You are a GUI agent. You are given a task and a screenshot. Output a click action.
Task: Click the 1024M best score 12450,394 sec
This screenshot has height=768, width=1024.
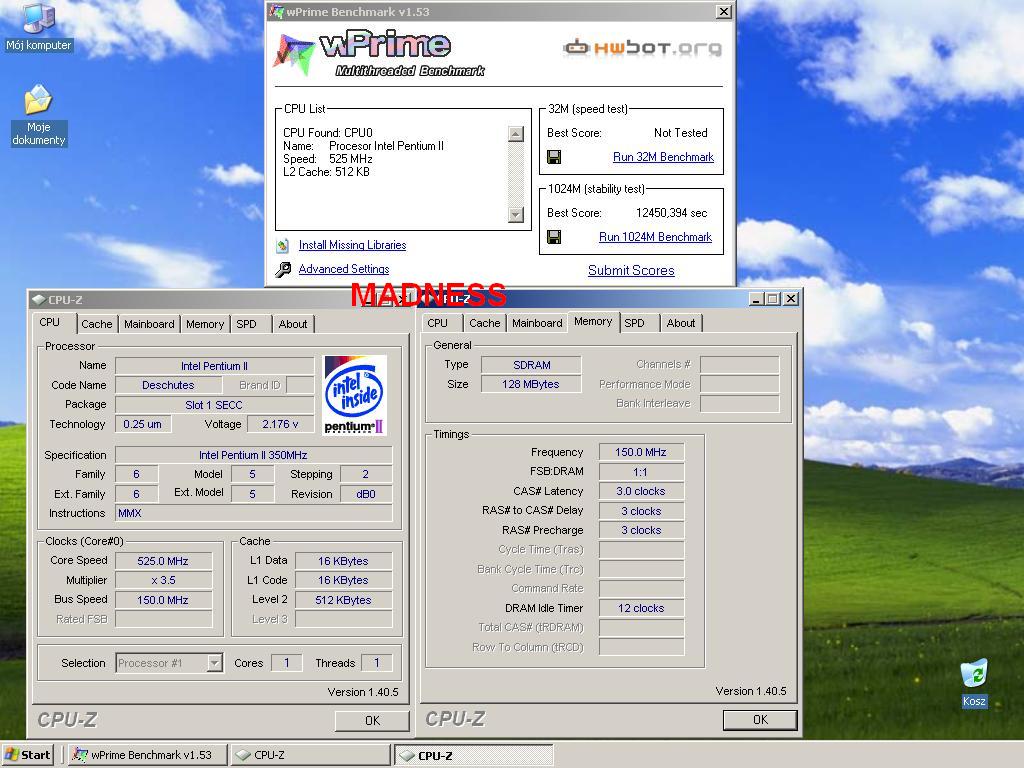click(x=671, y=213)
